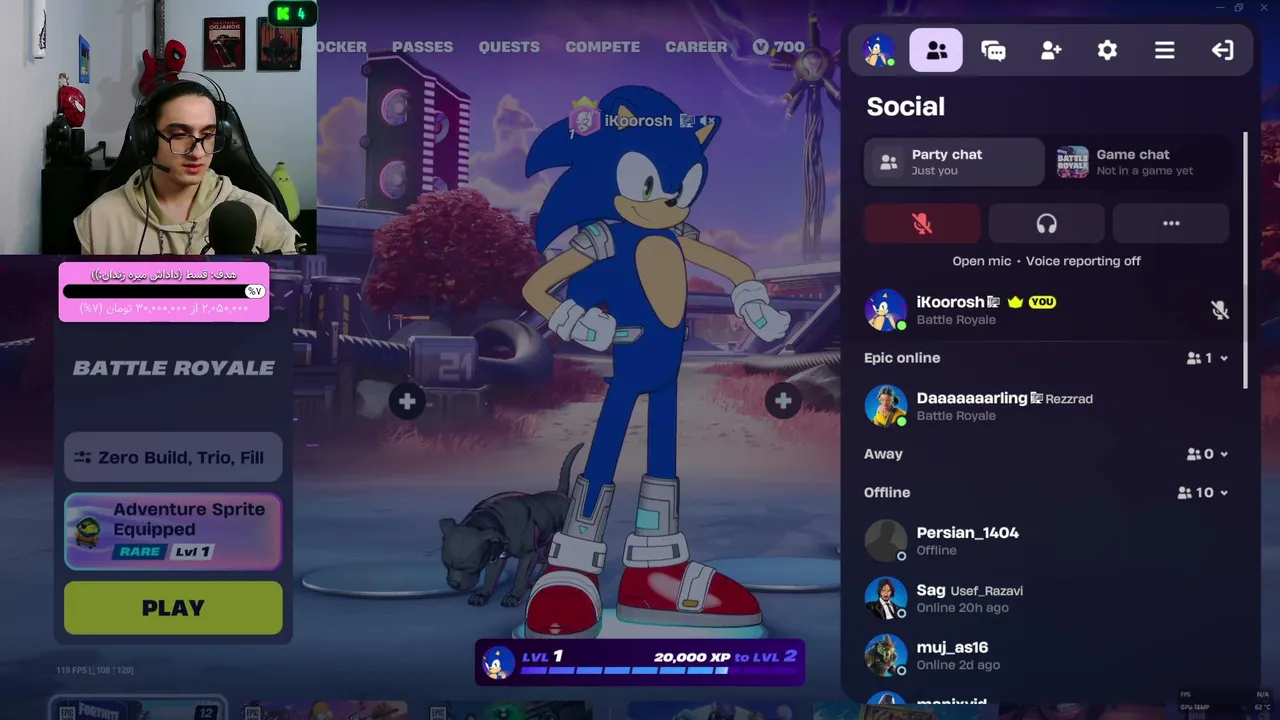This screenshot has width=1280, height=720.
Task: Click the right empty party slot plus
Action: point(782,402)
